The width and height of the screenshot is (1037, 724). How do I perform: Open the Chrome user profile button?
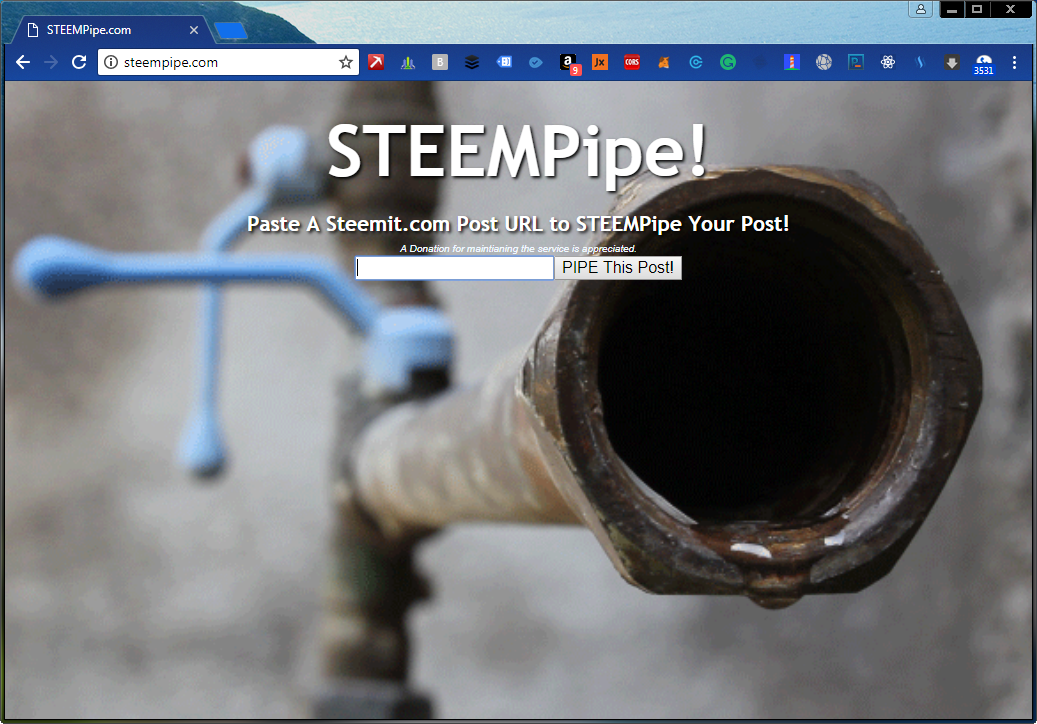pos(921,9)
